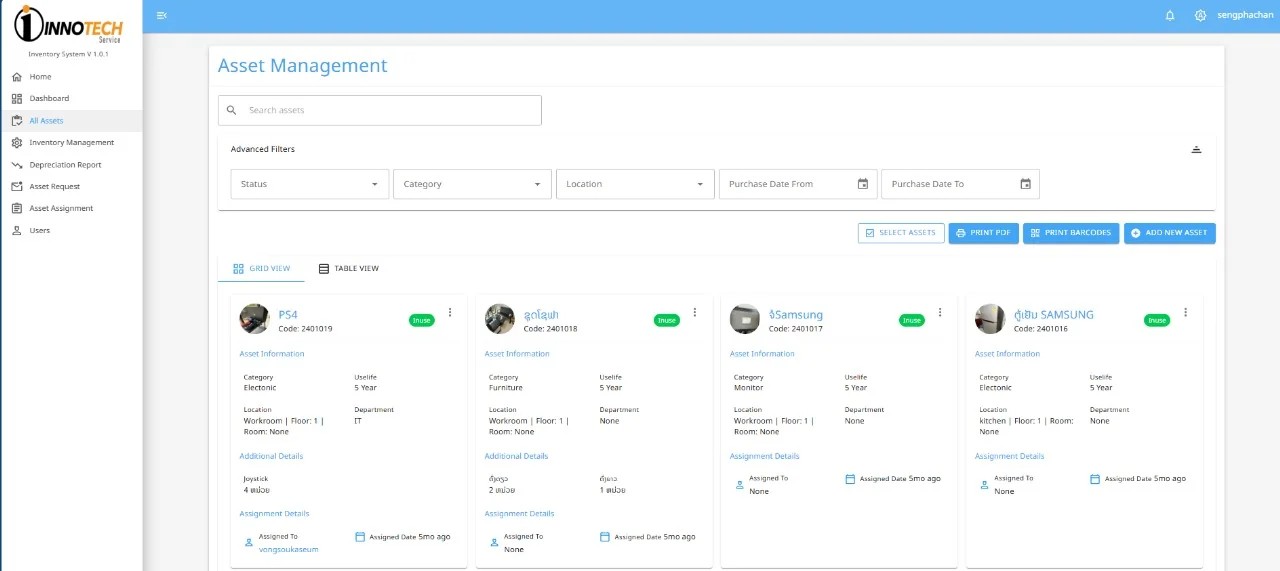This screenshot has width=1280, height=571.
Task: Open settings gear icon in top bar
Action: point(1200,15)
